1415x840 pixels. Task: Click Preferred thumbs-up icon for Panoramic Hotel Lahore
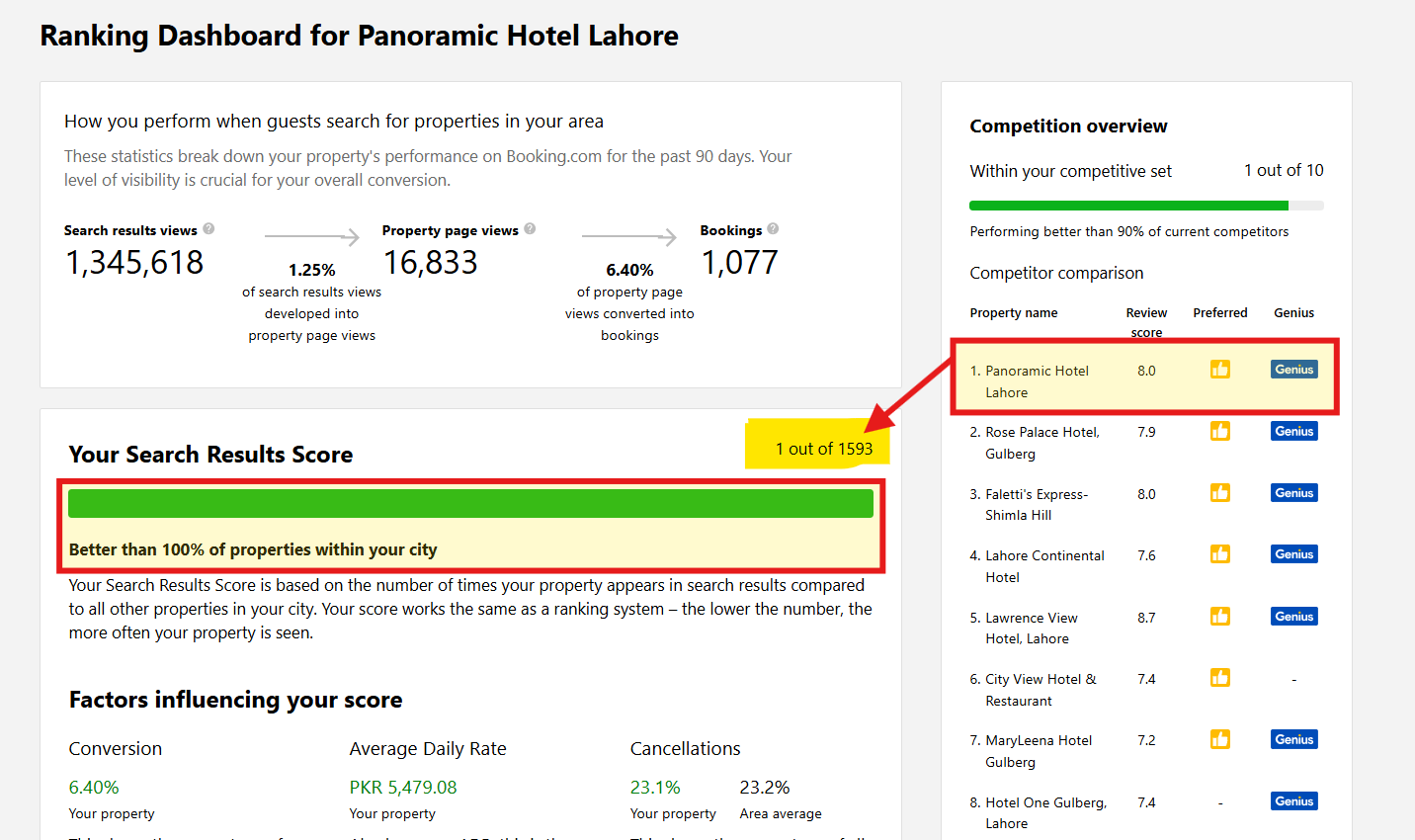1220,370
